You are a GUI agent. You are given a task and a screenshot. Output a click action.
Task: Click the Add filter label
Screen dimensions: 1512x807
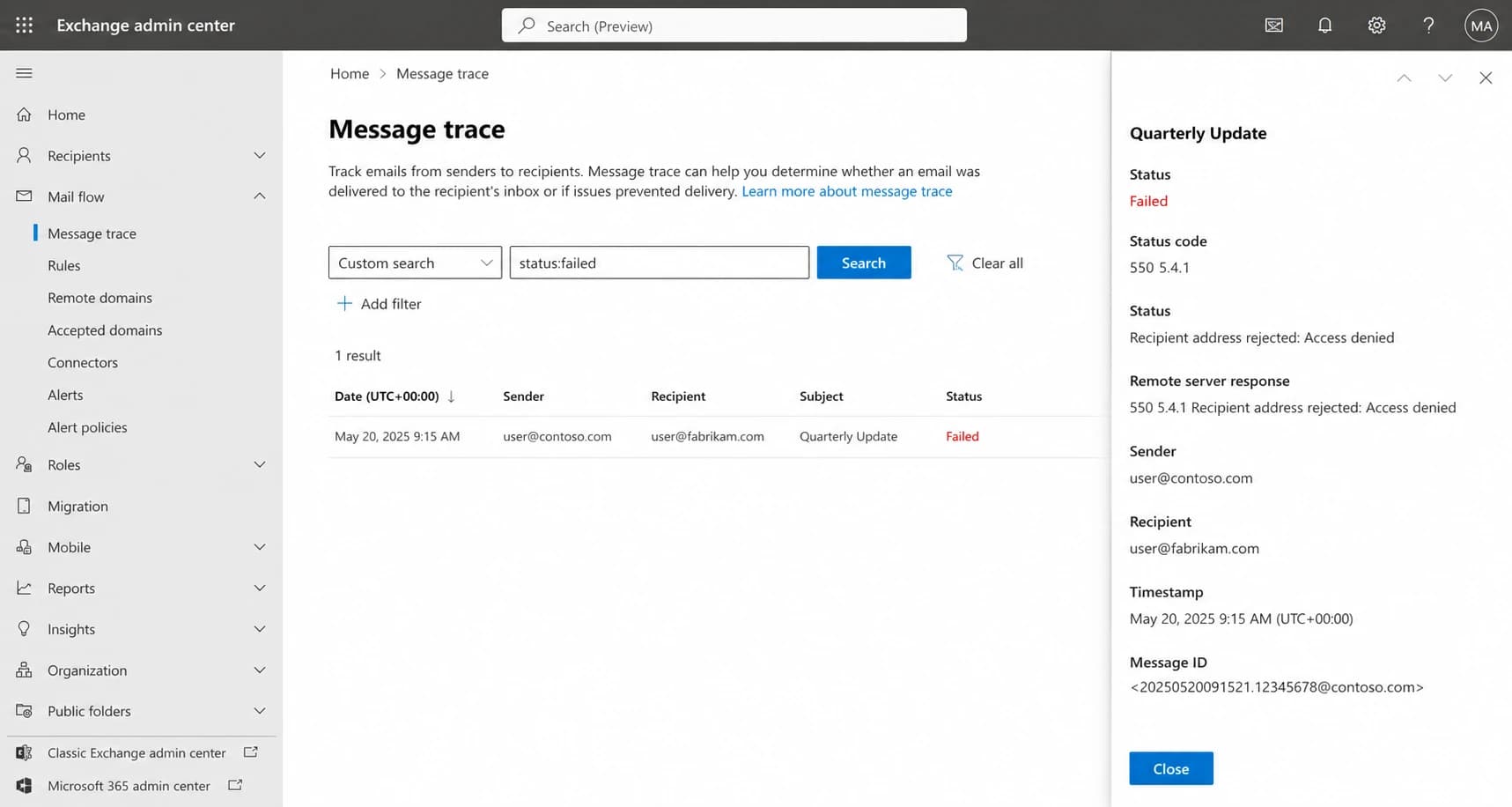pos(391,304)
